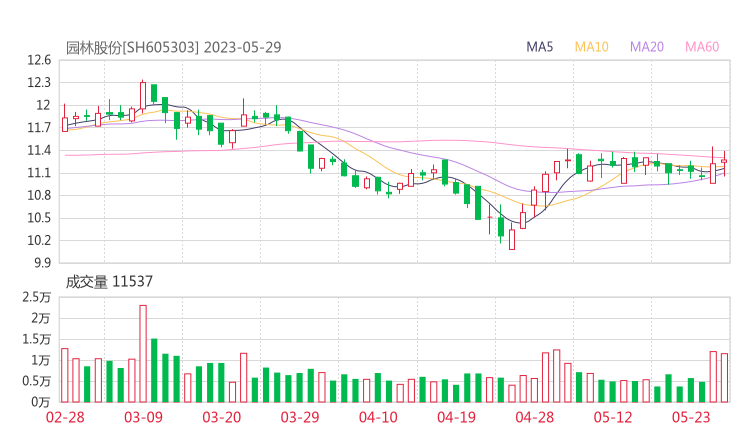Click the 12.6 price axis label

pos(39,60)
